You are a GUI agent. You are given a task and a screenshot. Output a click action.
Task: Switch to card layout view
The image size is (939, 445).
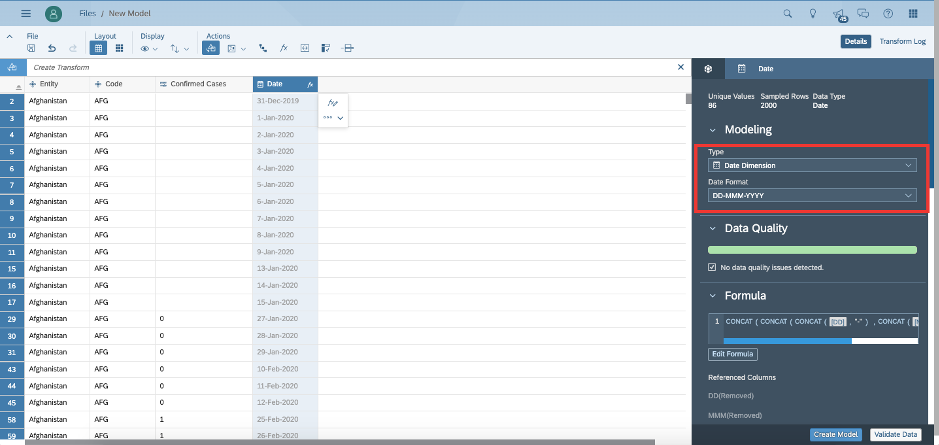[x=120, y=49]
